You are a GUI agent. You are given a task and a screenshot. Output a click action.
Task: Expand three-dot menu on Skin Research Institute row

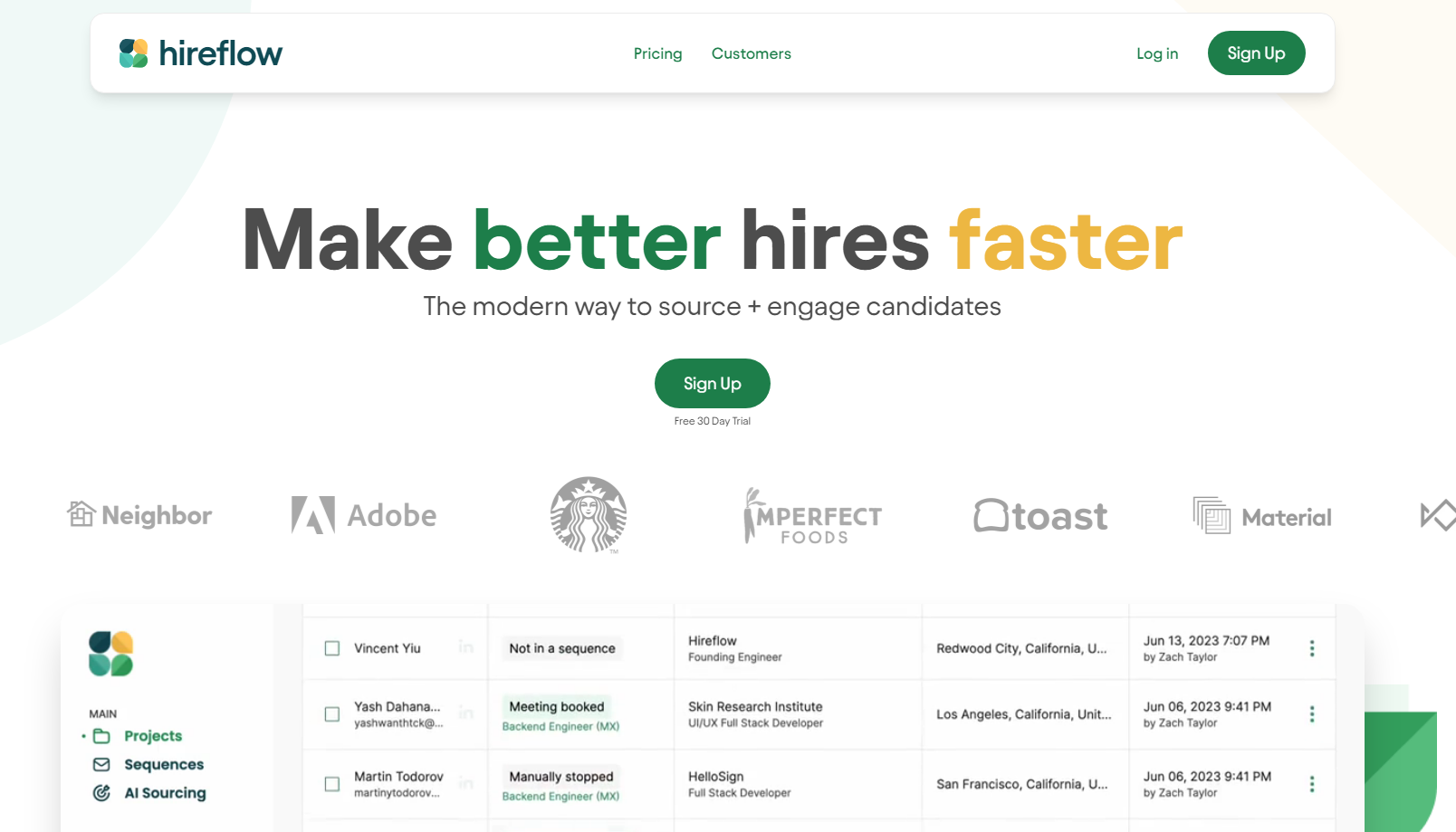pyautogui.click(x=1311, y=714)
